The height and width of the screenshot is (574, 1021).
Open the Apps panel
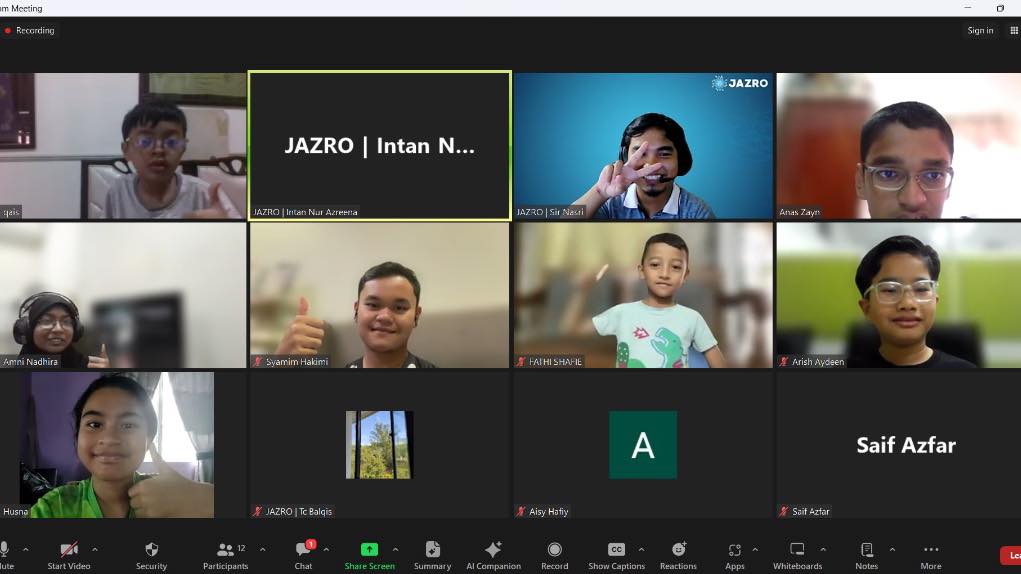pyautogui.click(x=735, y=555)
